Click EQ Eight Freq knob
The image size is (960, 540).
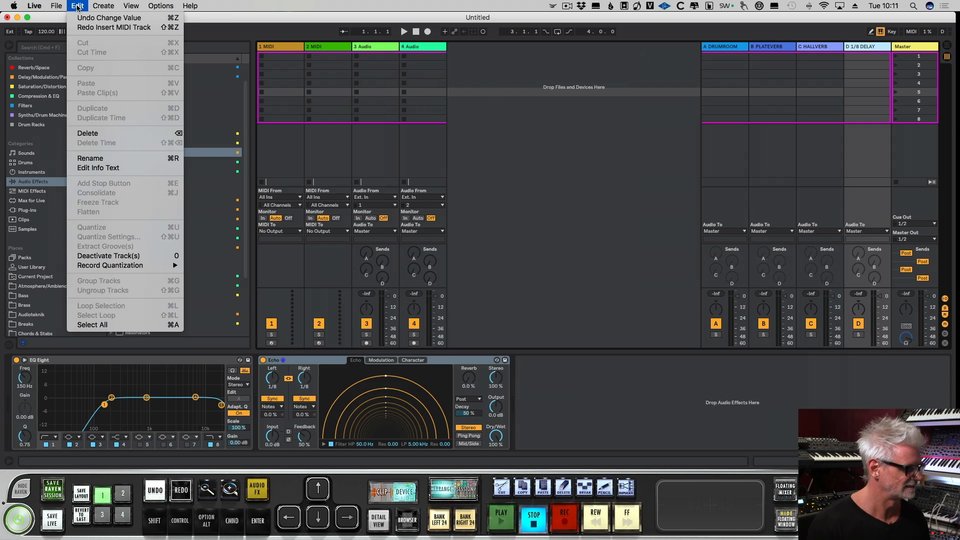[24, 377]
